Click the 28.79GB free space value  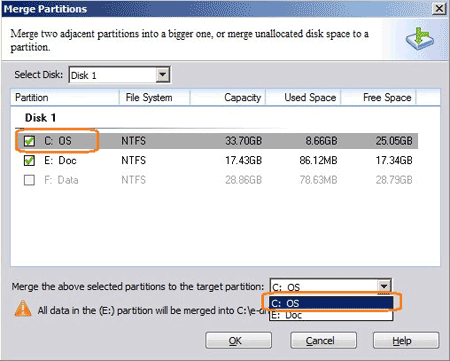394,180
